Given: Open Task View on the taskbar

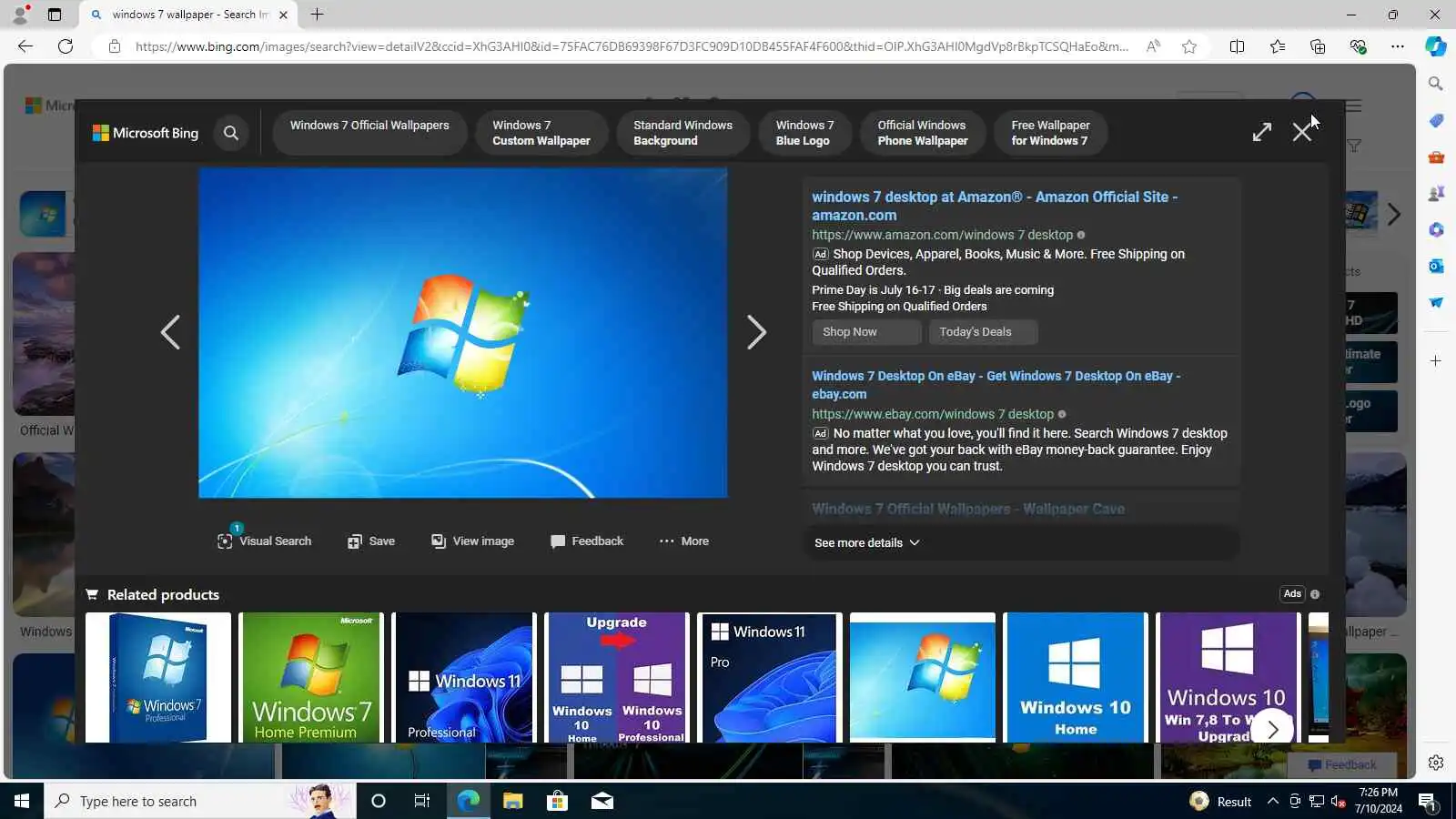Looking at the screenshot, I should (422, 801).
